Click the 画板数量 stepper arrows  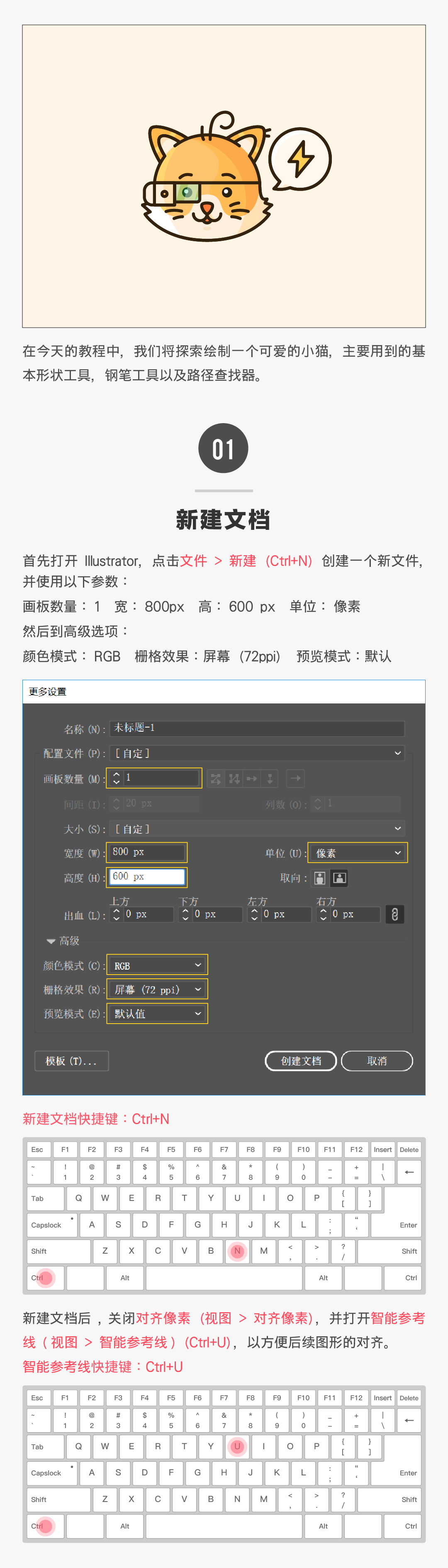(x=116, y=778)
